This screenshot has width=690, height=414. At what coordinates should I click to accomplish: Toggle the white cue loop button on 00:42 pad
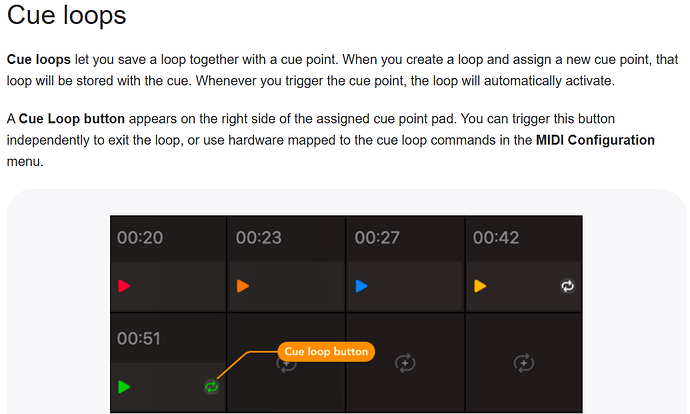pos(567,286)
